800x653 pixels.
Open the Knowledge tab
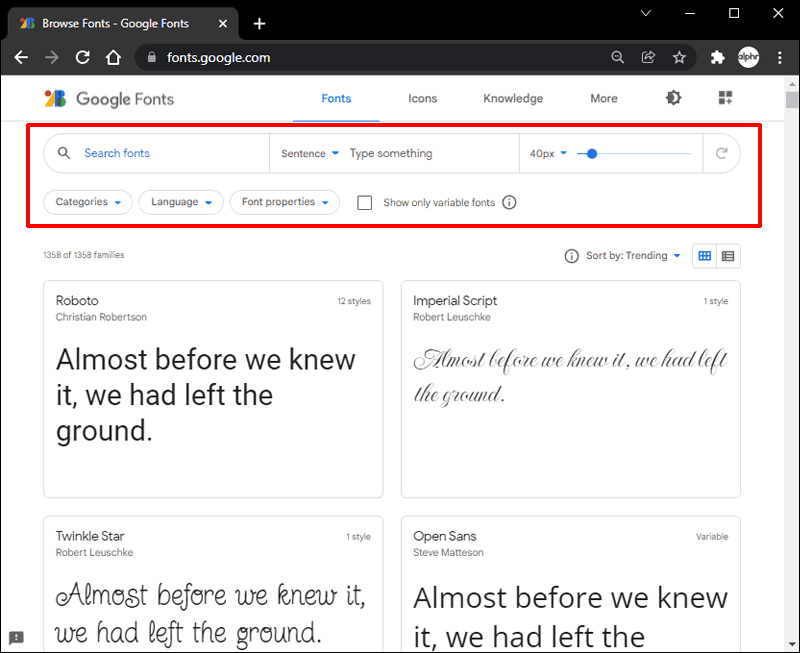pos(513,99)
